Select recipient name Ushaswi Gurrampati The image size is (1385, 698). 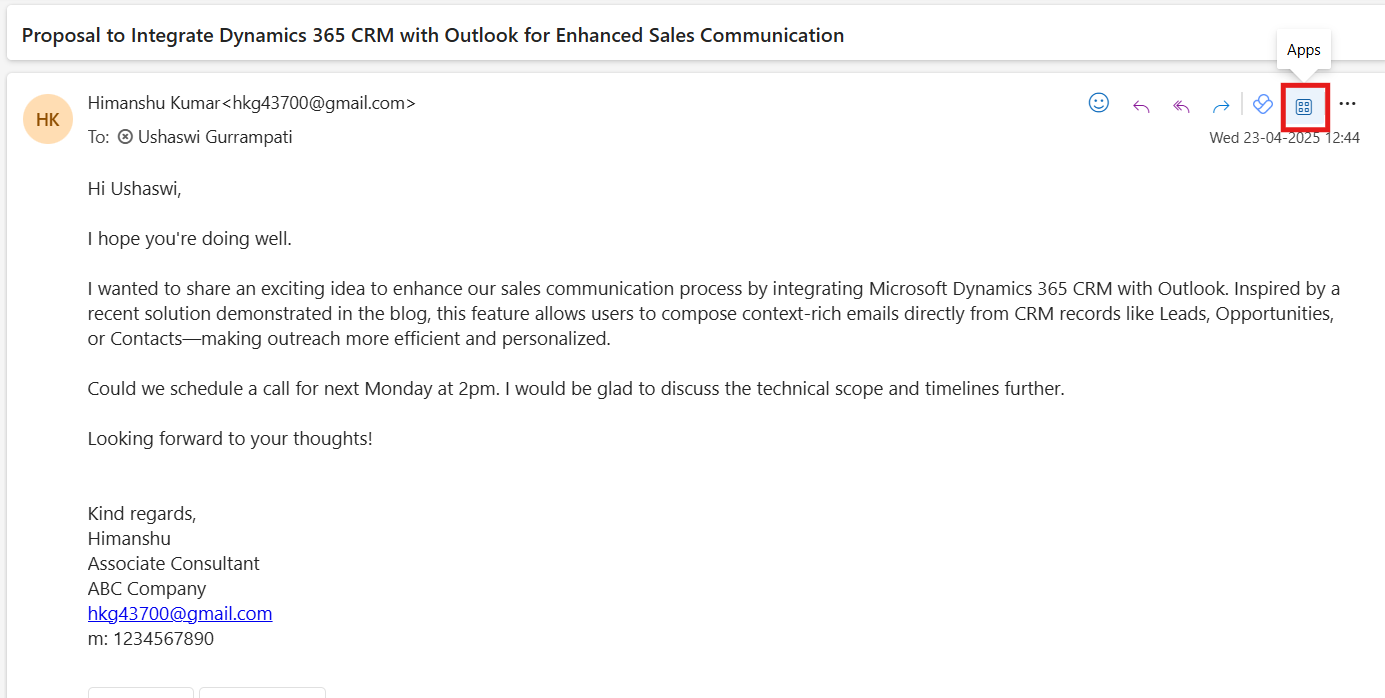(215, 137)
